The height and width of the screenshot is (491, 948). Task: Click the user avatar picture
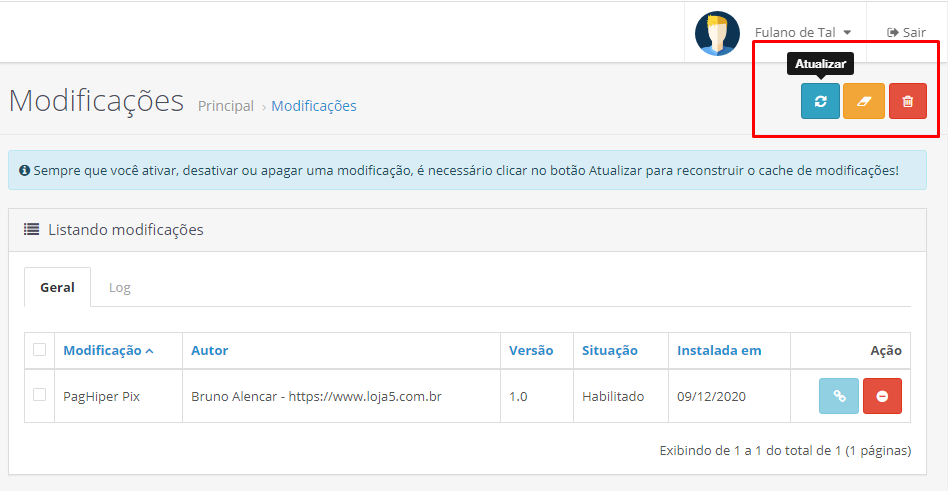[717, 33]
